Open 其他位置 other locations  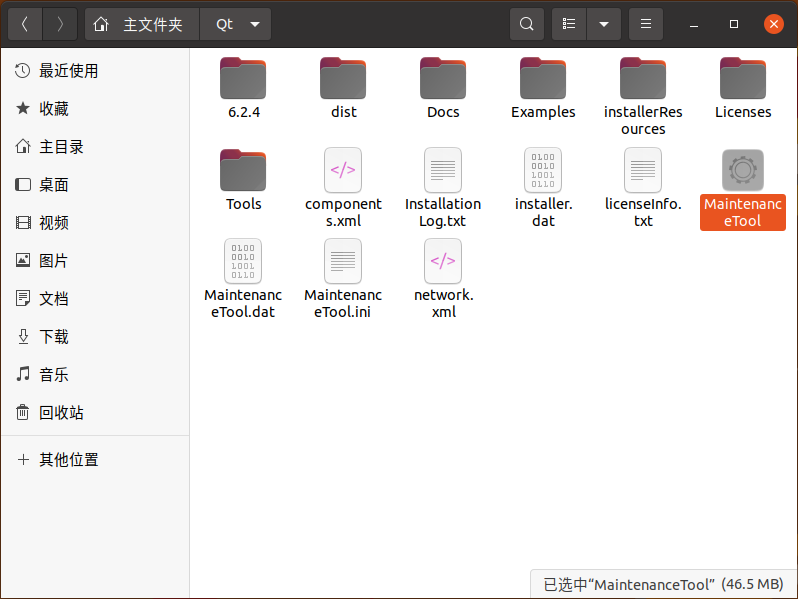(95, 460)
